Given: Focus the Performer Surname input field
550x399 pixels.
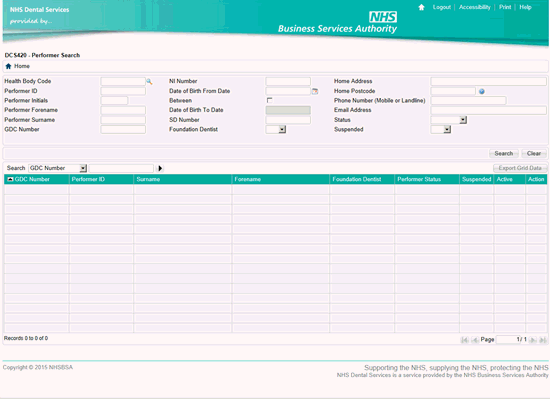Looking at the screenshot, I should 123,120.
